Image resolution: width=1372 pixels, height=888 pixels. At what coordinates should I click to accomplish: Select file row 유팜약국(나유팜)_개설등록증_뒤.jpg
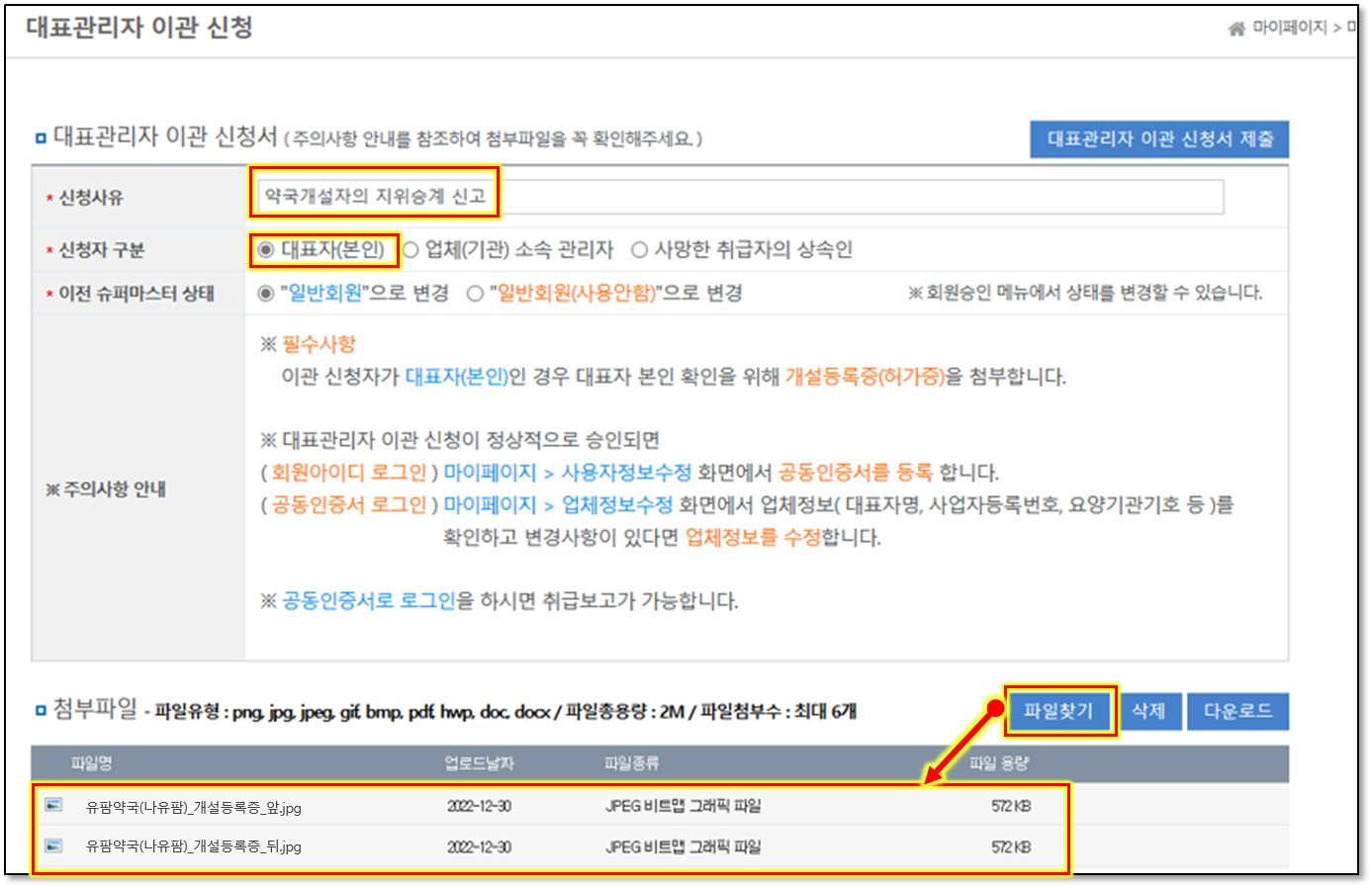(194, 846)
